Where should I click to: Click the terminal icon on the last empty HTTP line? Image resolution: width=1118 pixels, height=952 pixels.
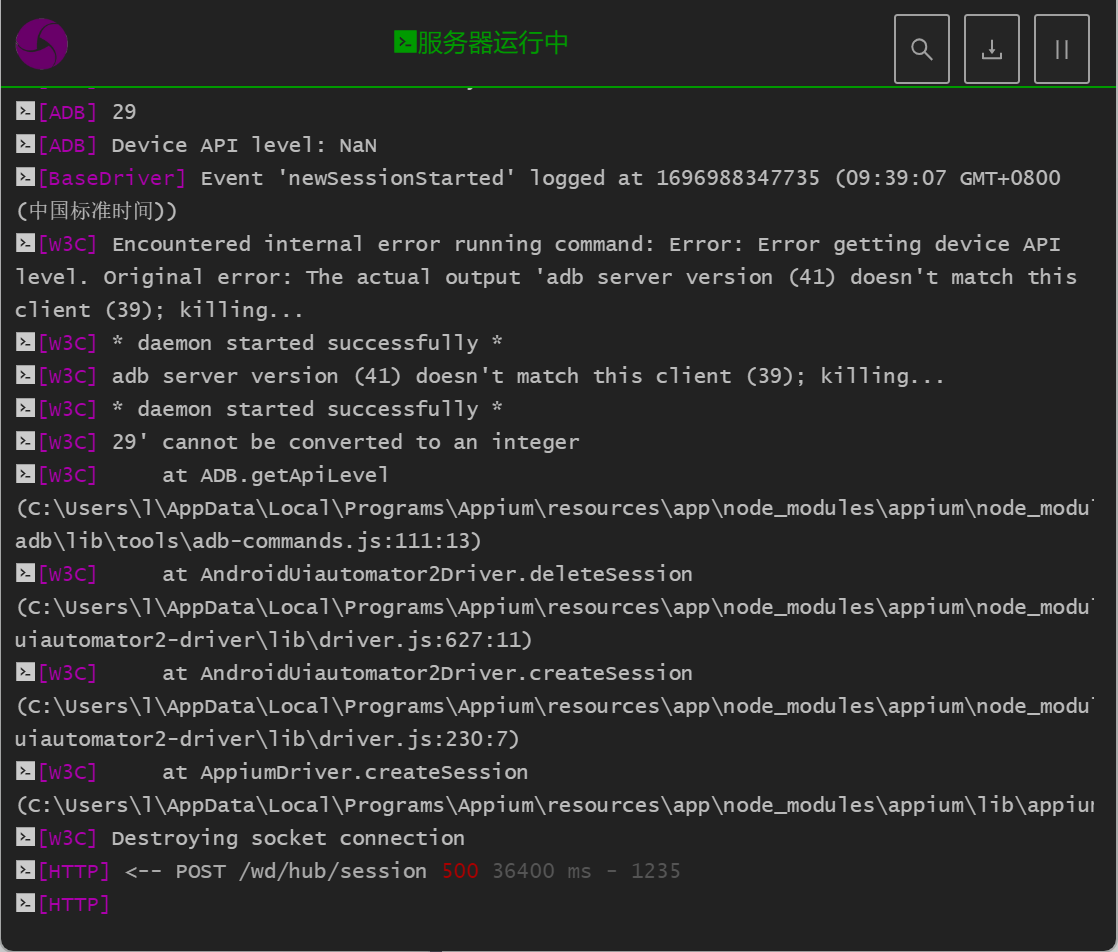[x=25, y=904]
